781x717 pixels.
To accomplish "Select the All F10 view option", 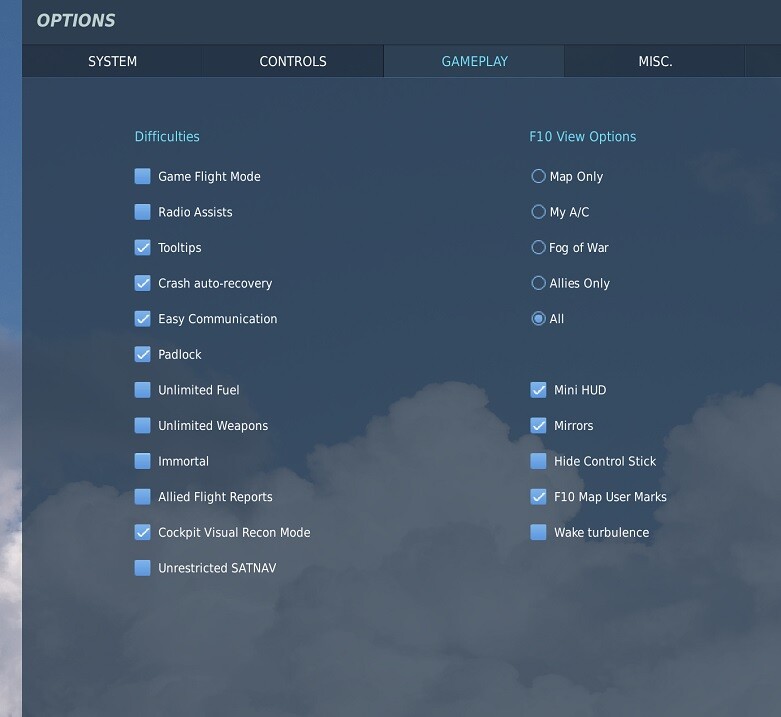I will tap(538, 319).
